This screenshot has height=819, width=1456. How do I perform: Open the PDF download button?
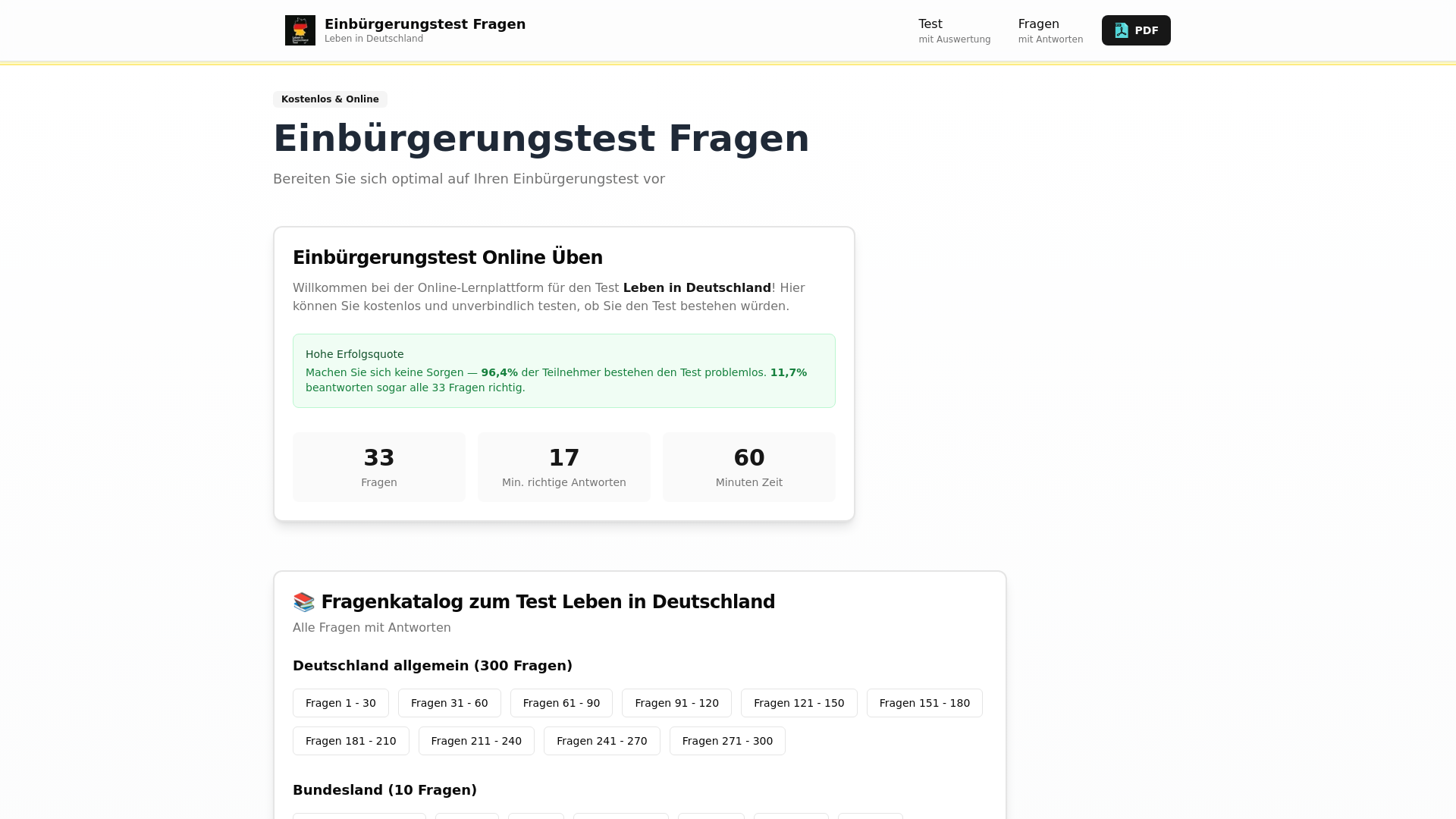tap(1136, 30)
